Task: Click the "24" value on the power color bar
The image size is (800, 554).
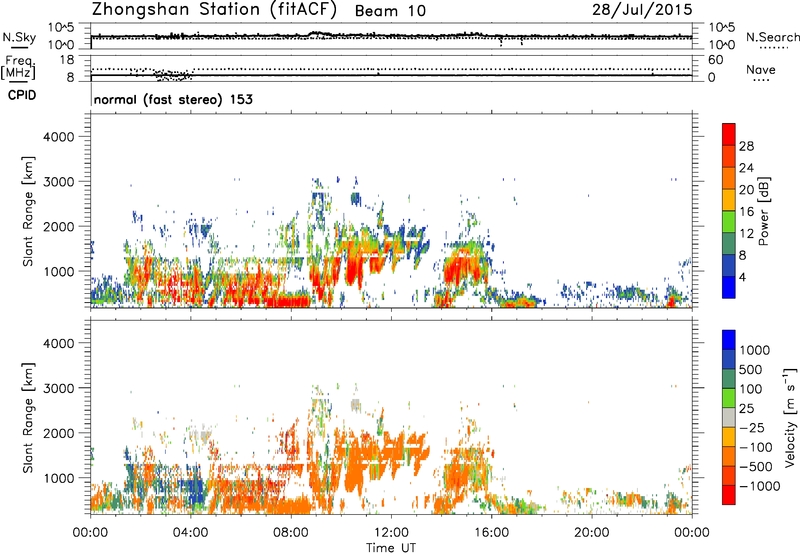Action: (746, 168)
